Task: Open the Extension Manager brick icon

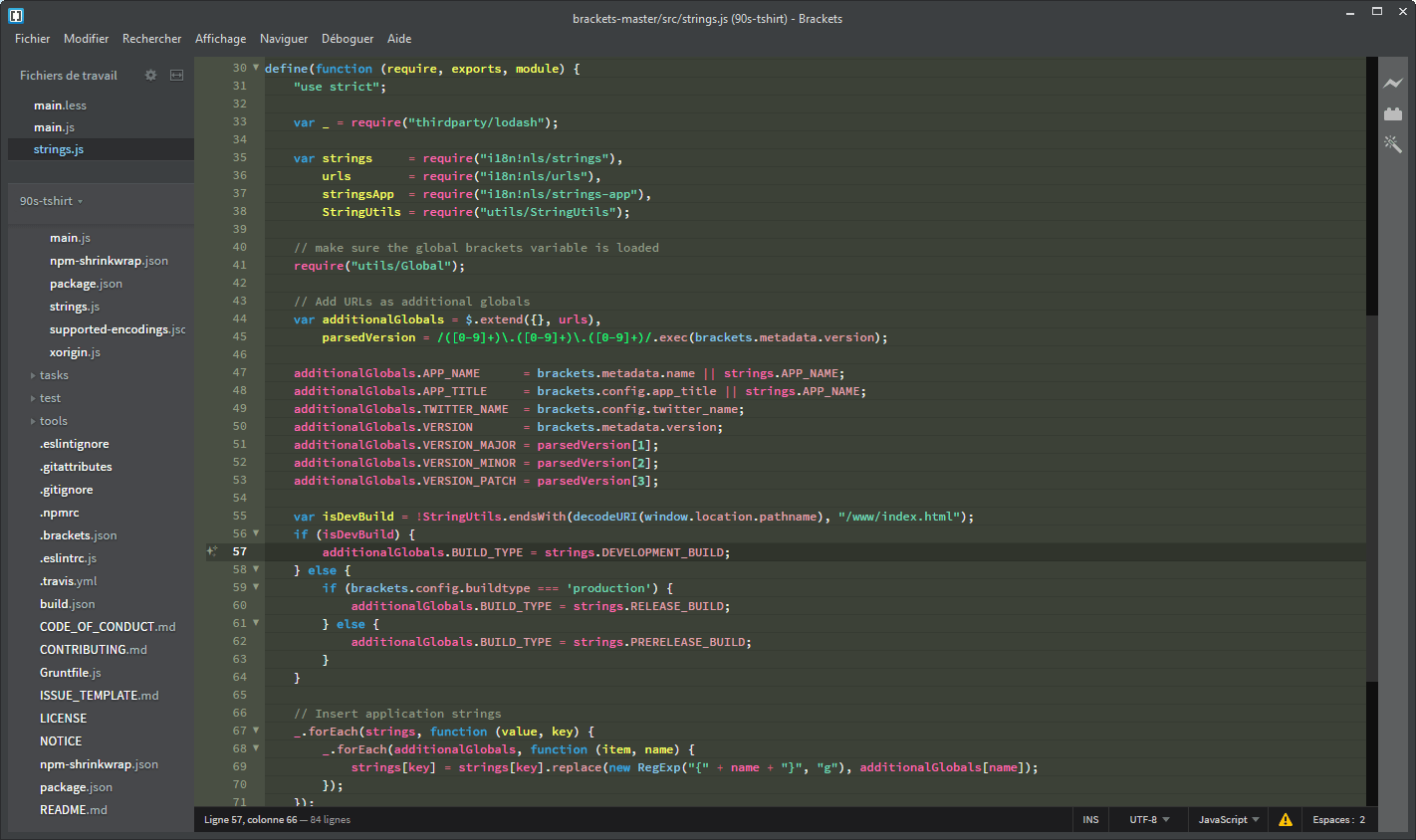Action: pos(1393,114)
